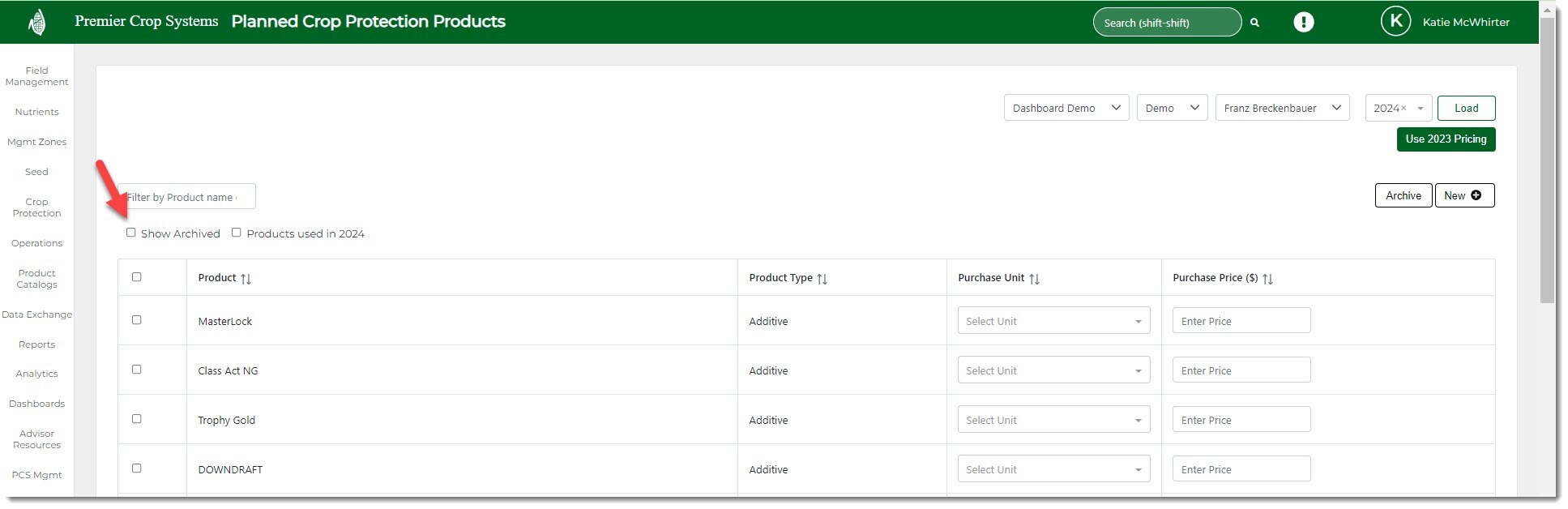Enable the Show Archived checkbox
This screenshot has height=509, width=1568.
click(131, 233)
